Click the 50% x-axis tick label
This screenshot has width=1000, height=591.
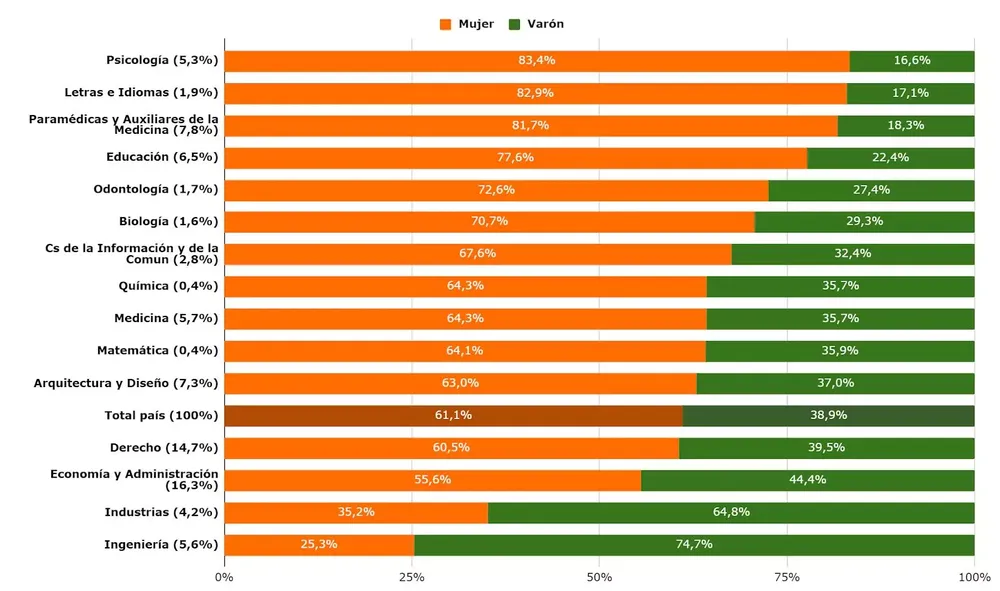599,577
